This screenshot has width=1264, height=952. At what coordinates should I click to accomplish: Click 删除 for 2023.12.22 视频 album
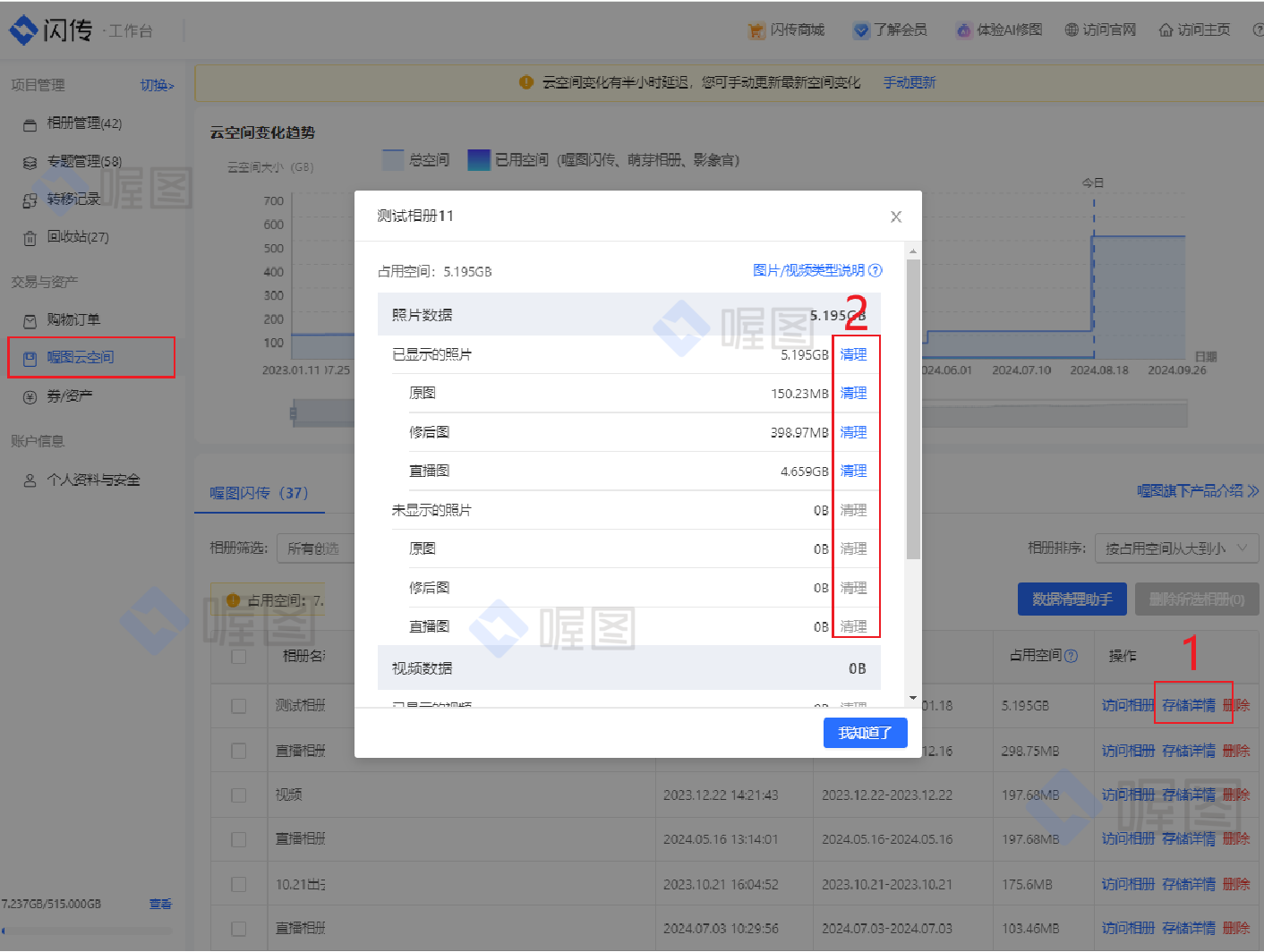pyautogui.click(x=1236, y=795)
